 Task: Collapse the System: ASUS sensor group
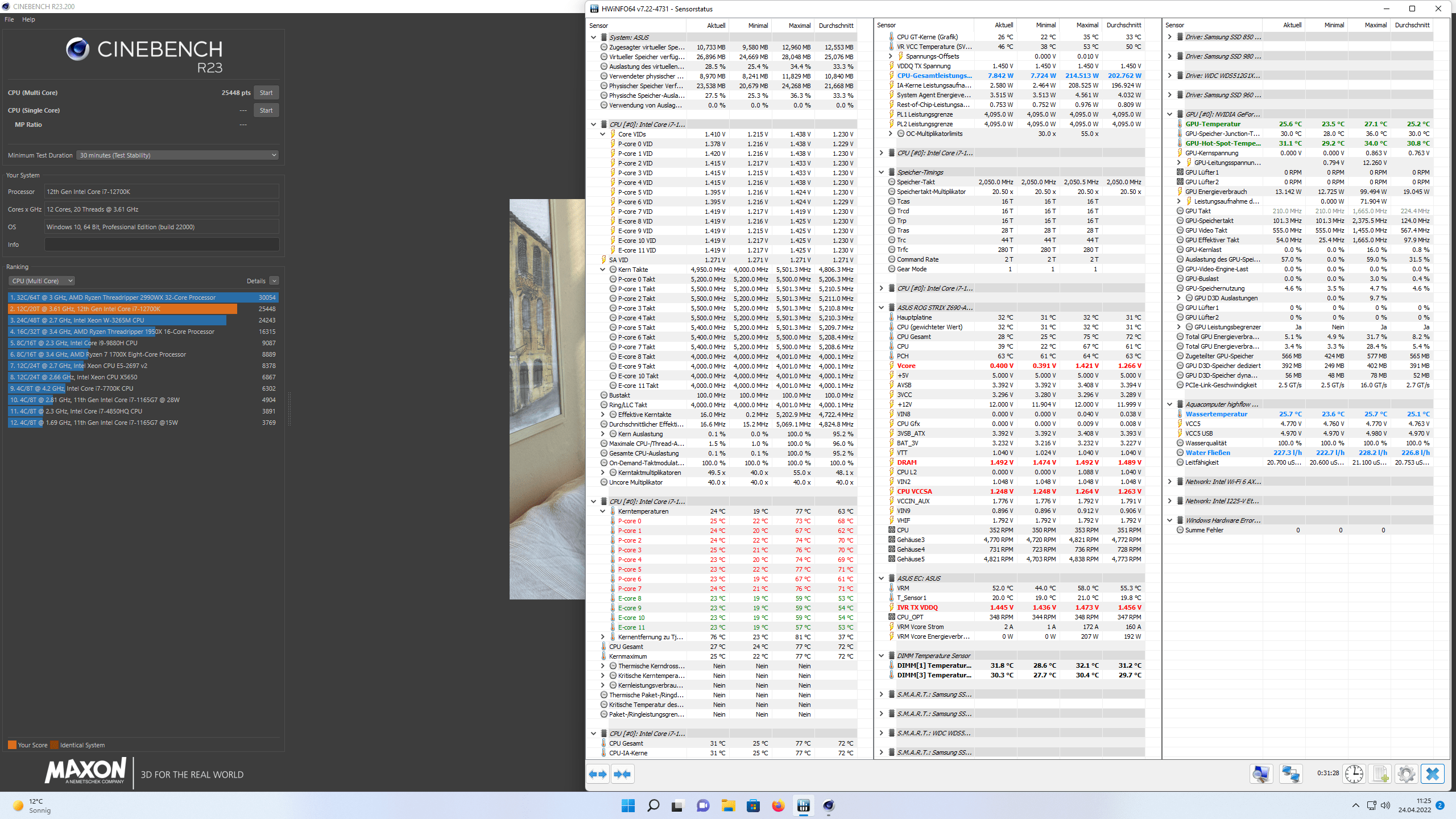[x=593, y=38]
